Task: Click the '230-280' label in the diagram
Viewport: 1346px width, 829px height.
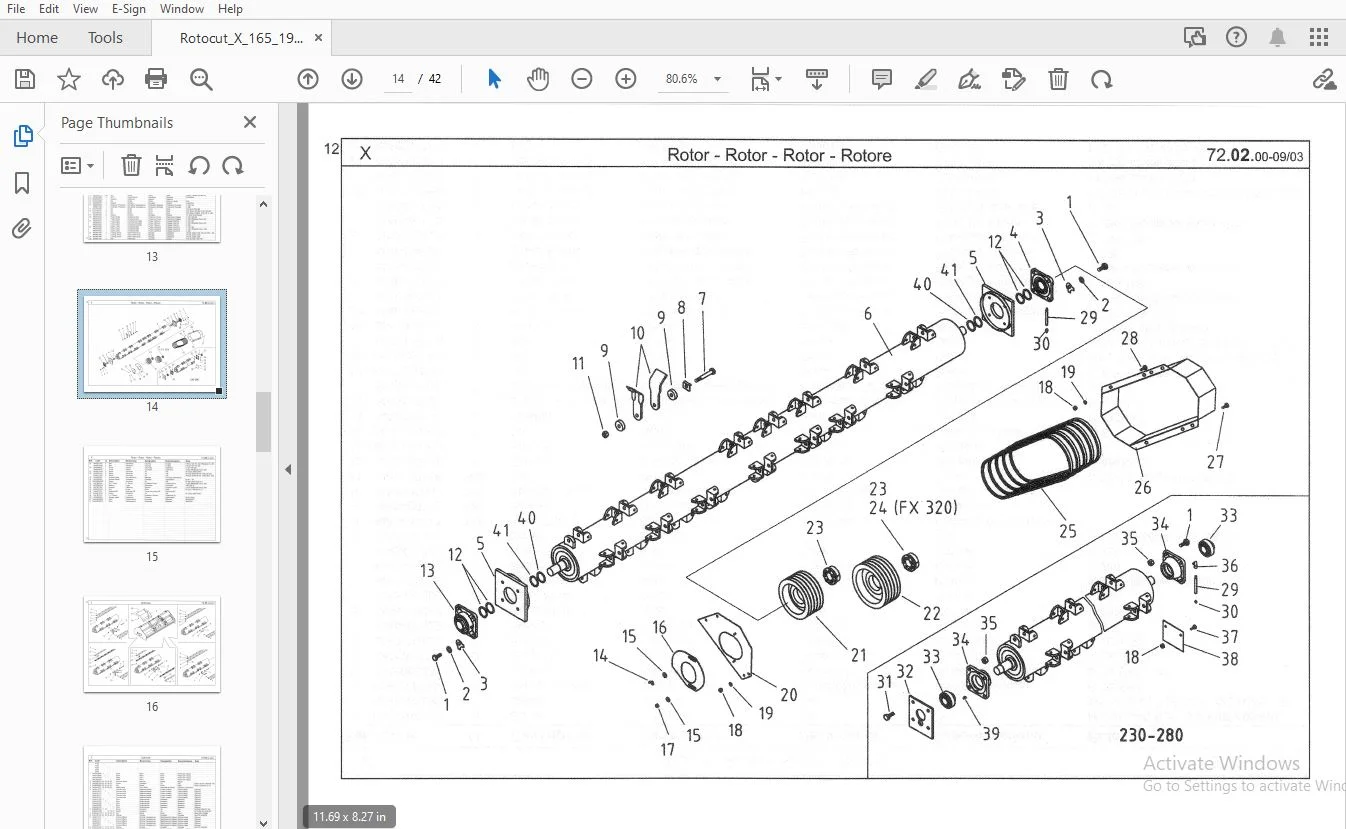Action: (1151, 736)
